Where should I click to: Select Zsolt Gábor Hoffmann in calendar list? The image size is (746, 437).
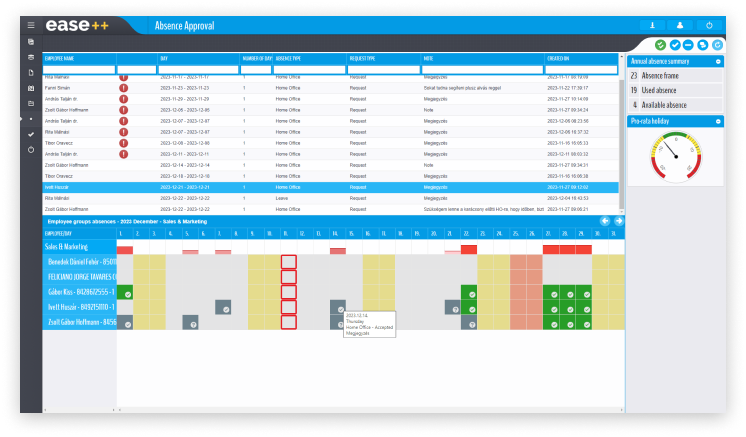pos(79,322)
